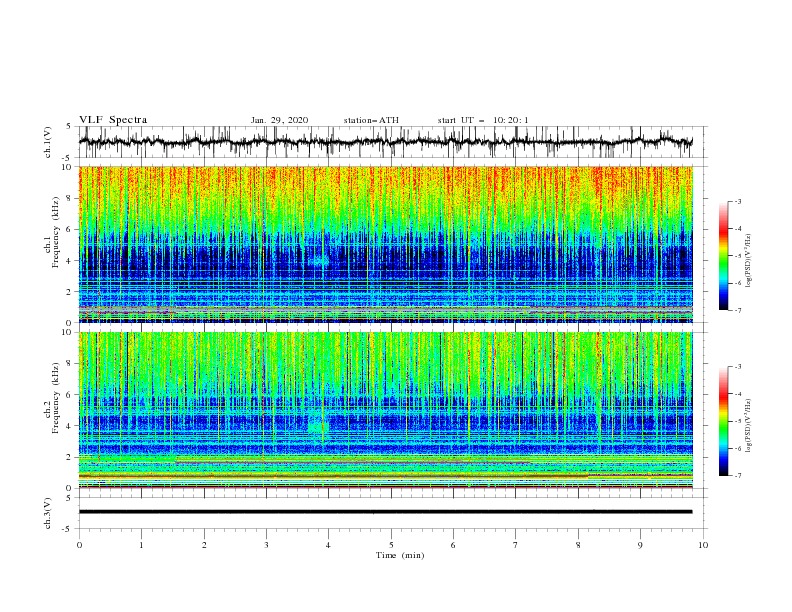Click the ch.3 flat black waveform trace
Screen dimensions: 792x612
click(x=386, y=512)
